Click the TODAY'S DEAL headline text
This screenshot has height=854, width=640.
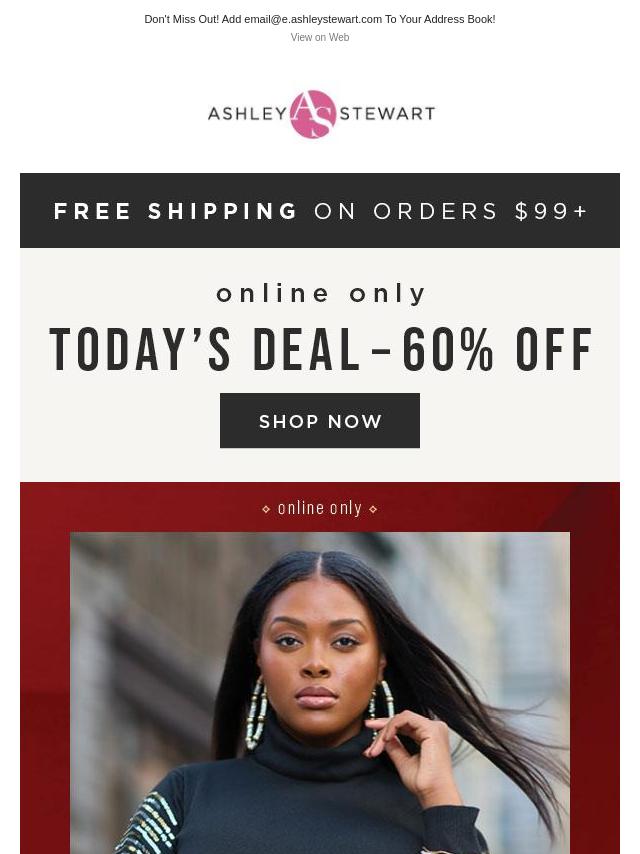[204, 350]
